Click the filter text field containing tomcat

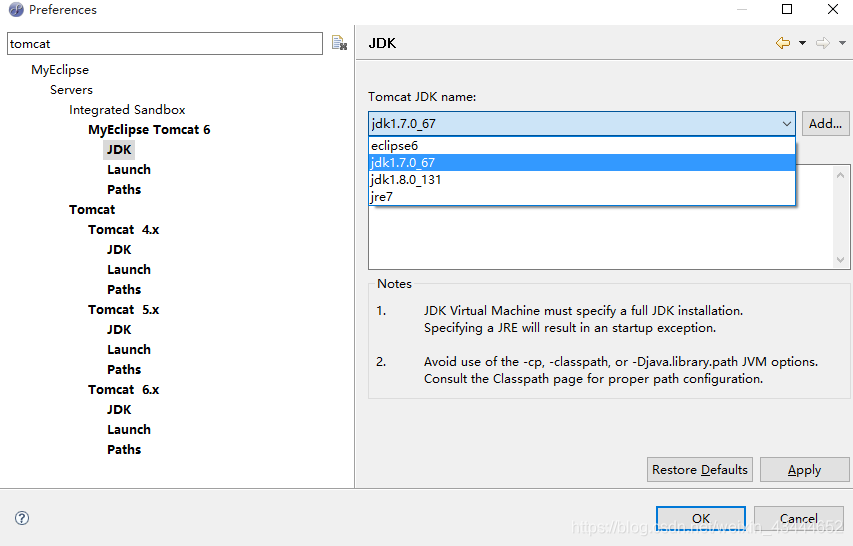165,44
